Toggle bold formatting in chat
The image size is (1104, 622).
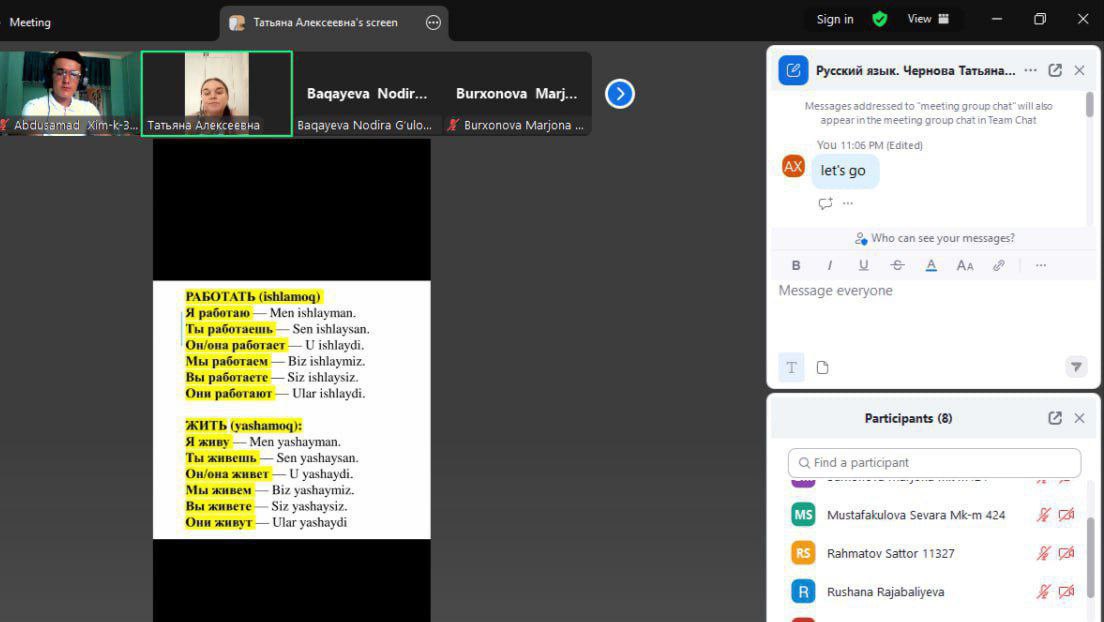coord(796,265)
